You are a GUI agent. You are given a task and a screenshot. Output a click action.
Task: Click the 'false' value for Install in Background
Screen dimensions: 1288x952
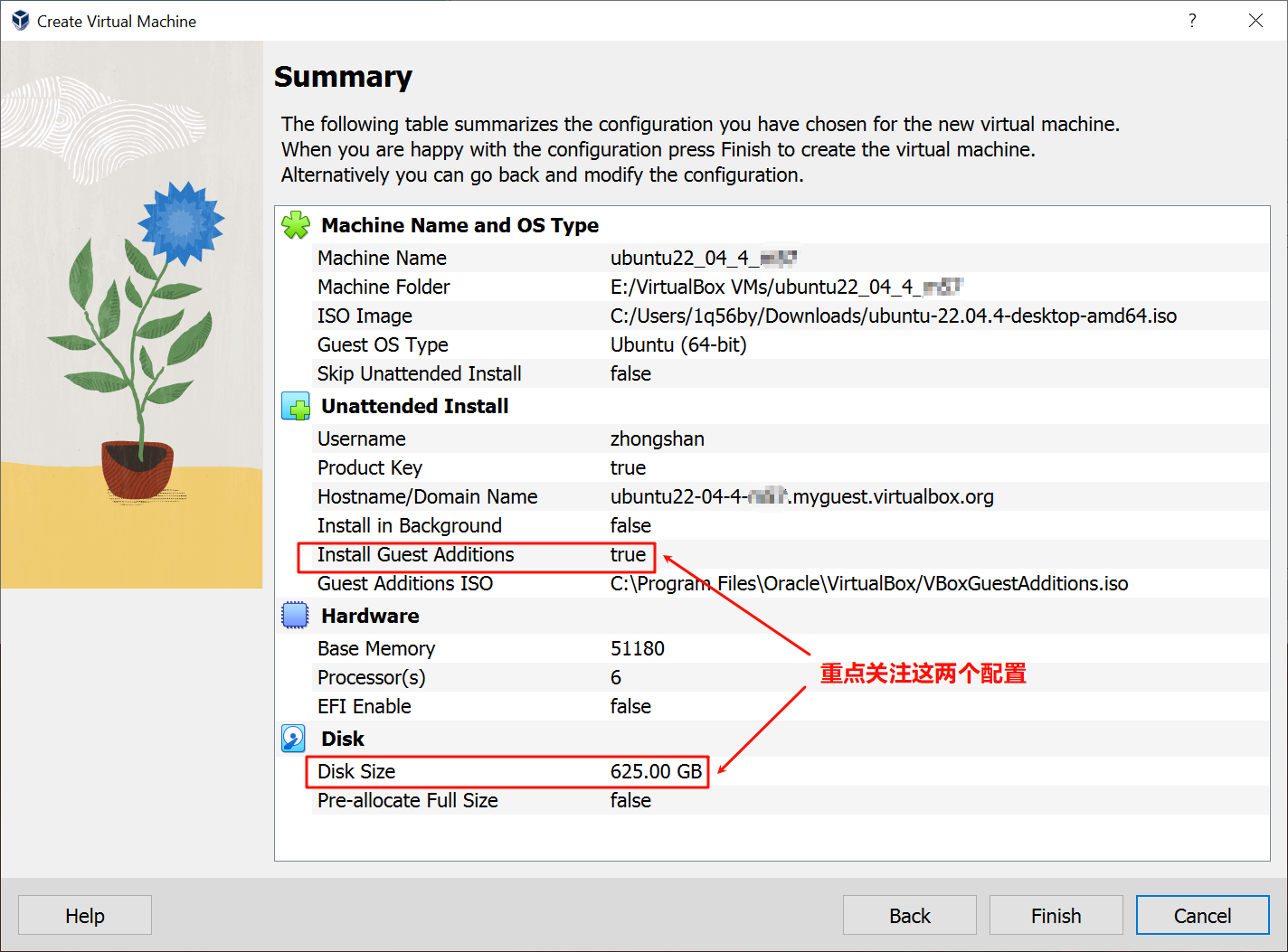click(631, 525)
